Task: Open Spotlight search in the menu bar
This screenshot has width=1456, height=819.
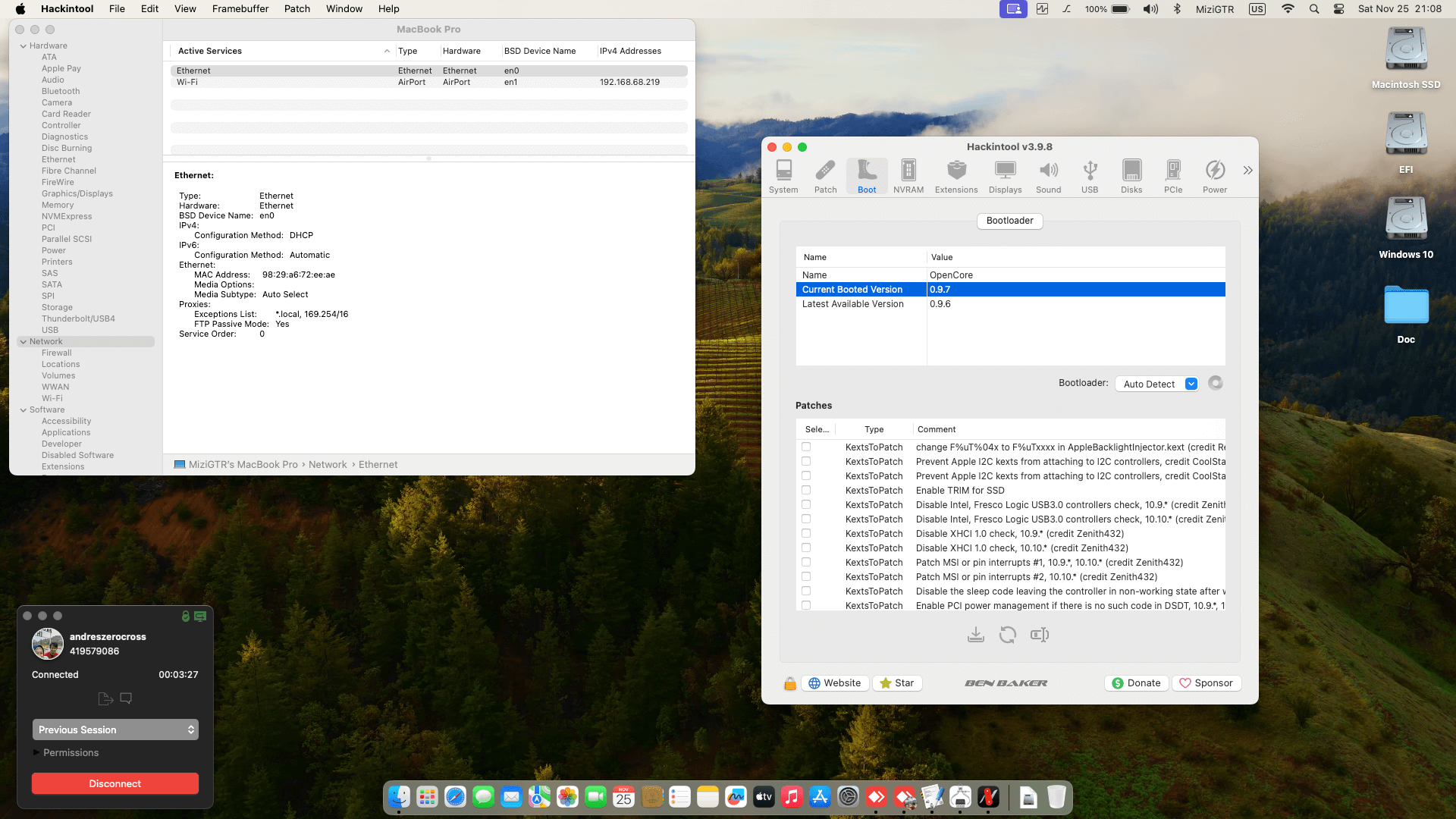Action: tap(1314, 9)
